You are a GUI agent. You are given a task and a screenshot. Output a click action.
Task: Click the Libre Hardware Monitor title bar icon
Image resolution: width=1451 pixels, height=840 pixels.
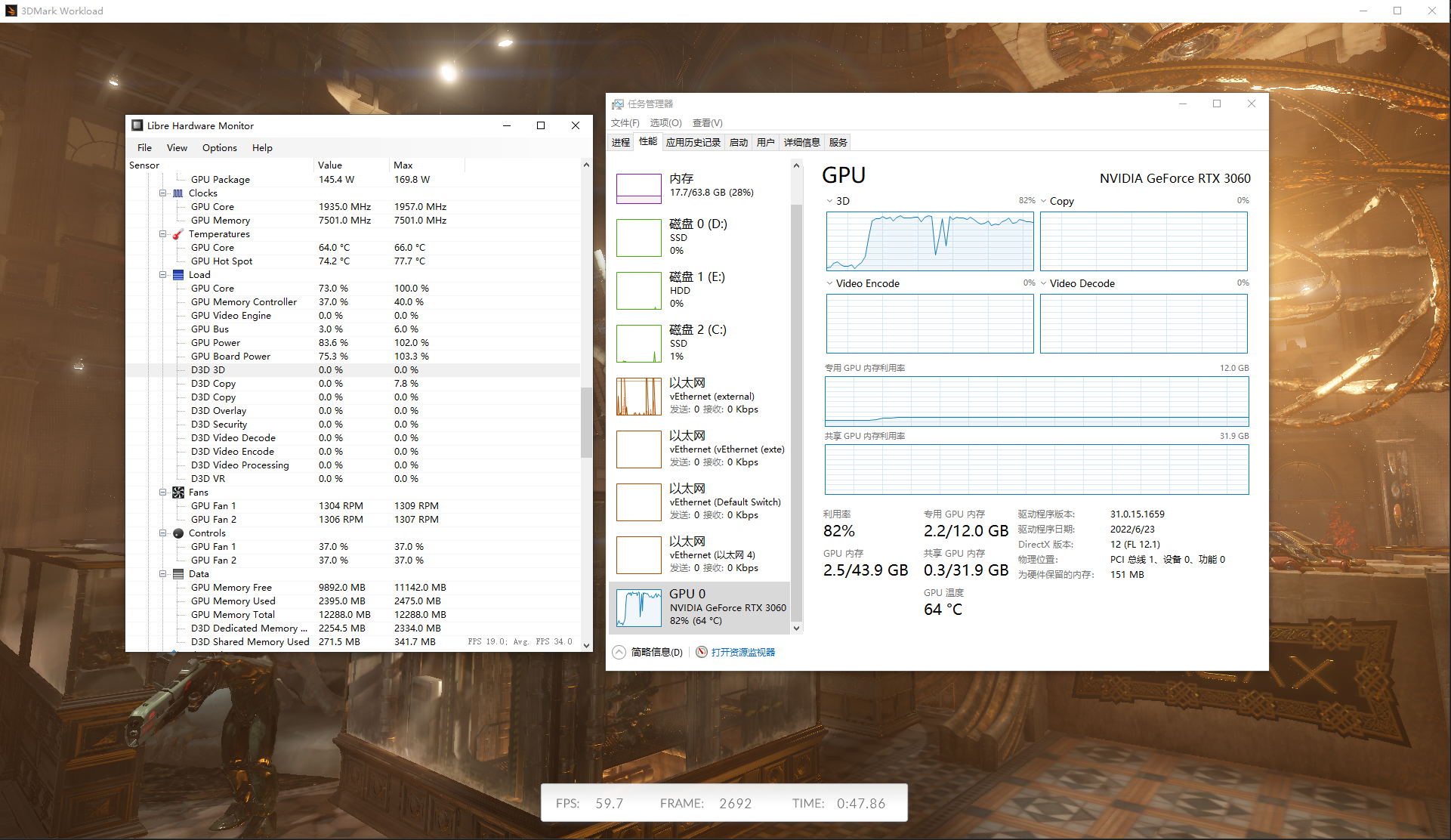pyautogui.click(x=137, y=125)
